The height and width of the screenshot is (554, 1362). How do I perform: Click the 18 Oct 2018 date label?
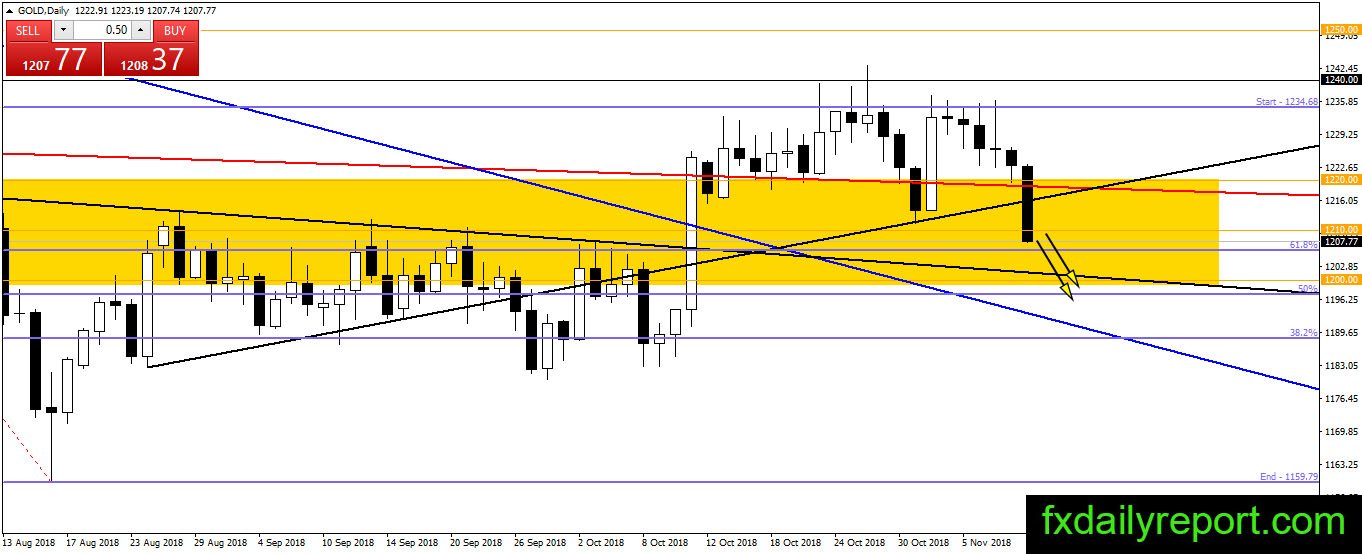[796, 542]
